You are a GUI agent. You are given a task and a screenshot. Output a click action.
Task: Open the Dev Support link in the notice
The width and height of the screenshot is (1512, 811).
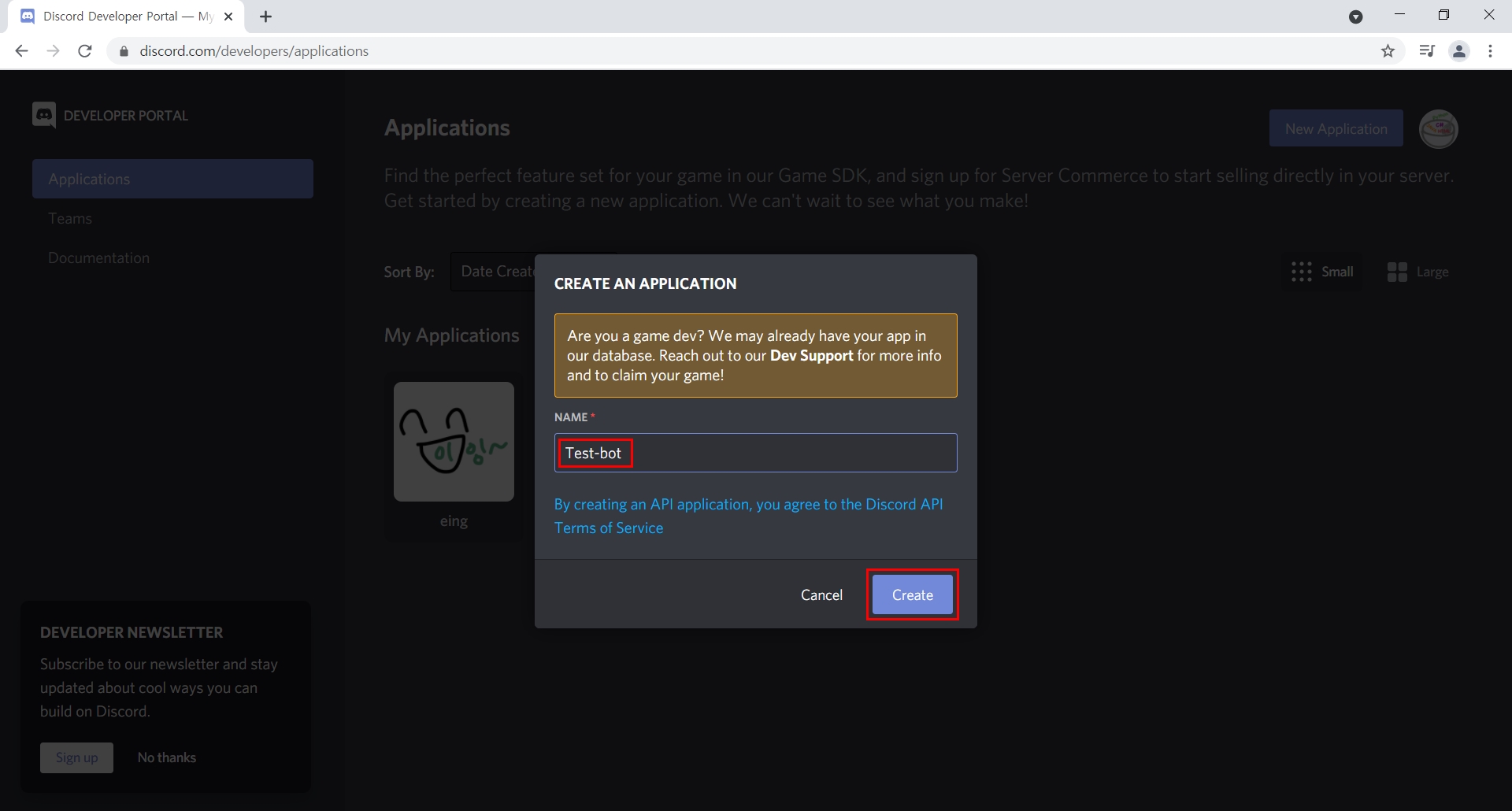point(811,355)
